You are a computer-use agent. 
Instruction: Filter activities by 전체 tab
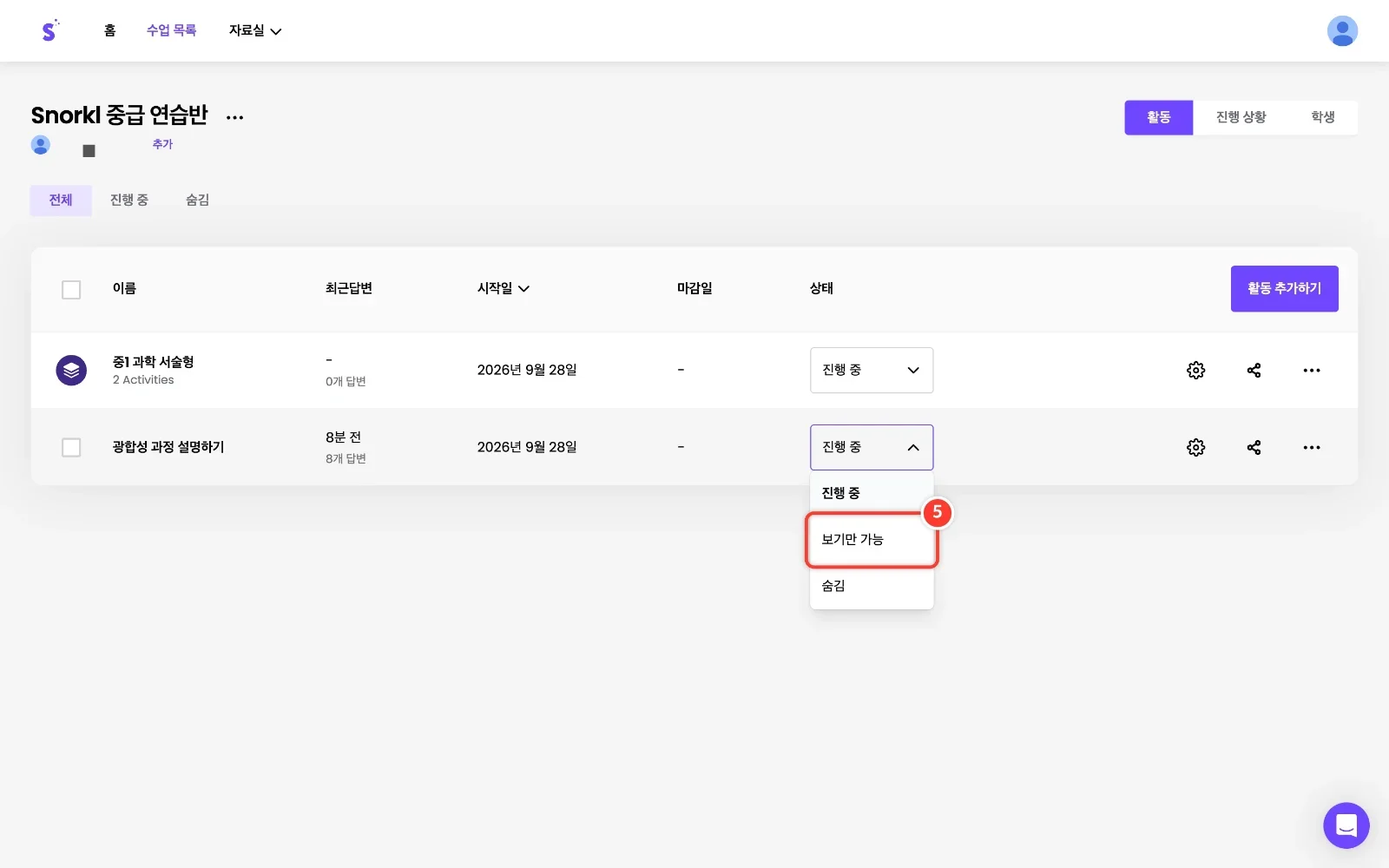coord(61,201)
